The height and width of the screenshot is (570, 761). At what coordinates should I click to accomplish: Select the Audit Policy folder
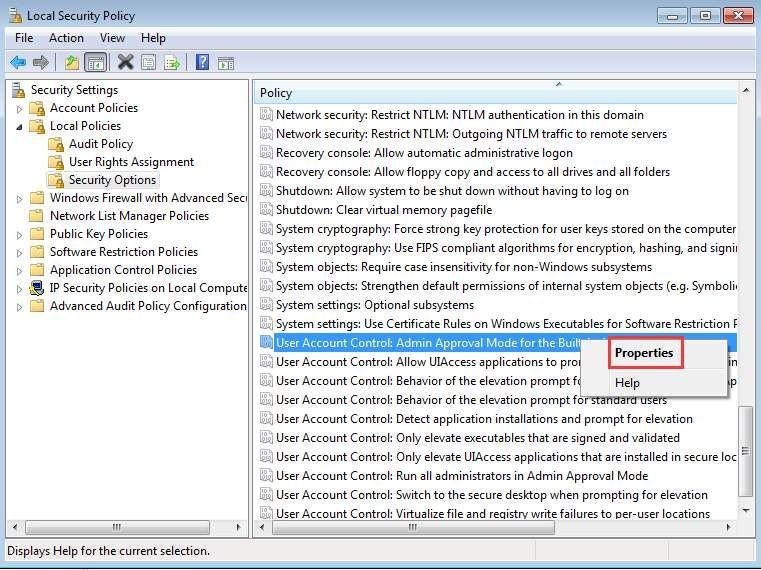point(100,144)
